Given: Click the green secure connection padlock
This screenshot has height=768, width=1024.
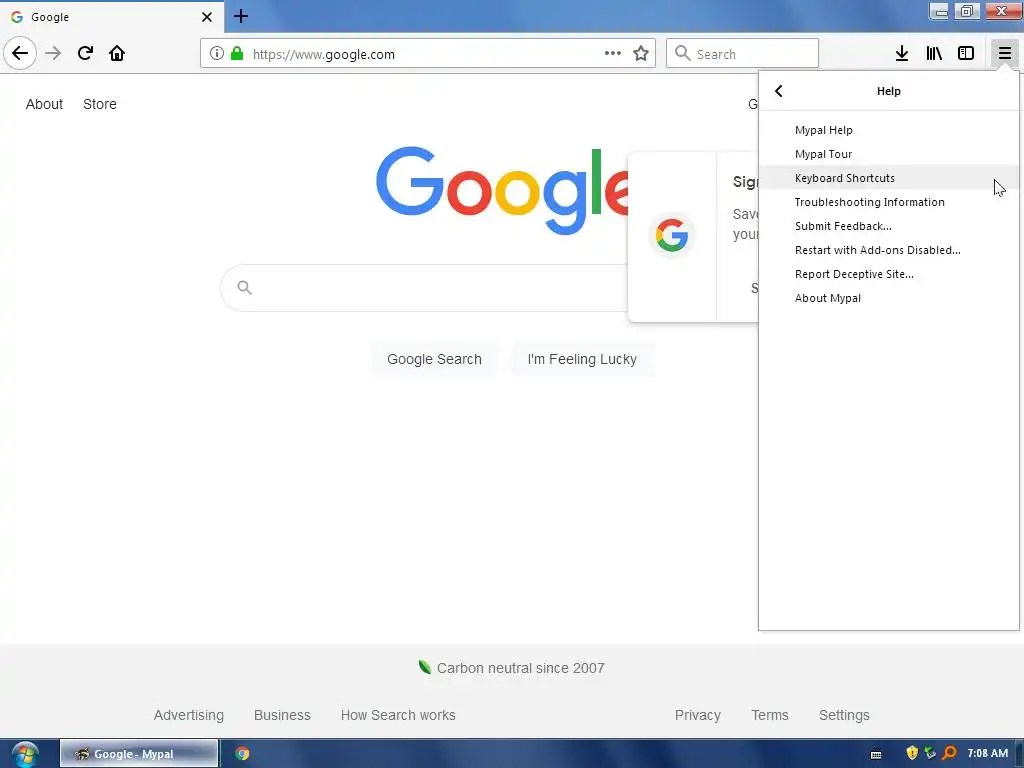Looking at the screenshot, I should tap(237, 54).
